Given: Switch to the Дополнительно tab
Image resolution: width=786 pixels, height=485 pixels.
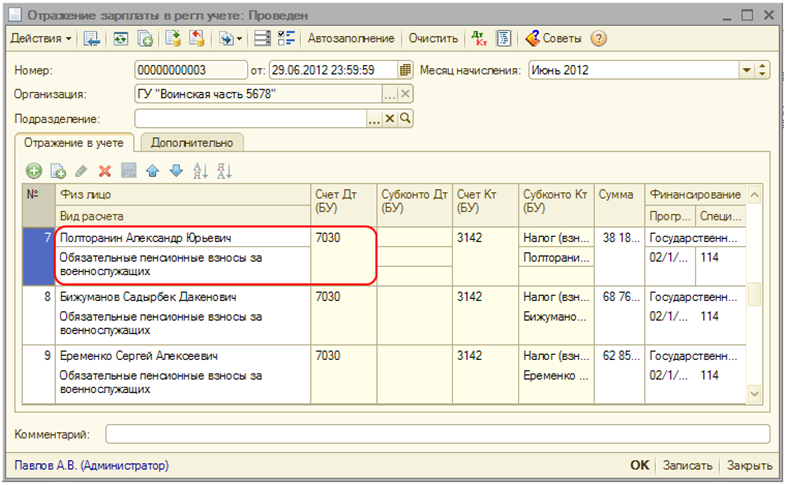Looking at the screenshot, I should pyautogui.click(x=192, y=143).
